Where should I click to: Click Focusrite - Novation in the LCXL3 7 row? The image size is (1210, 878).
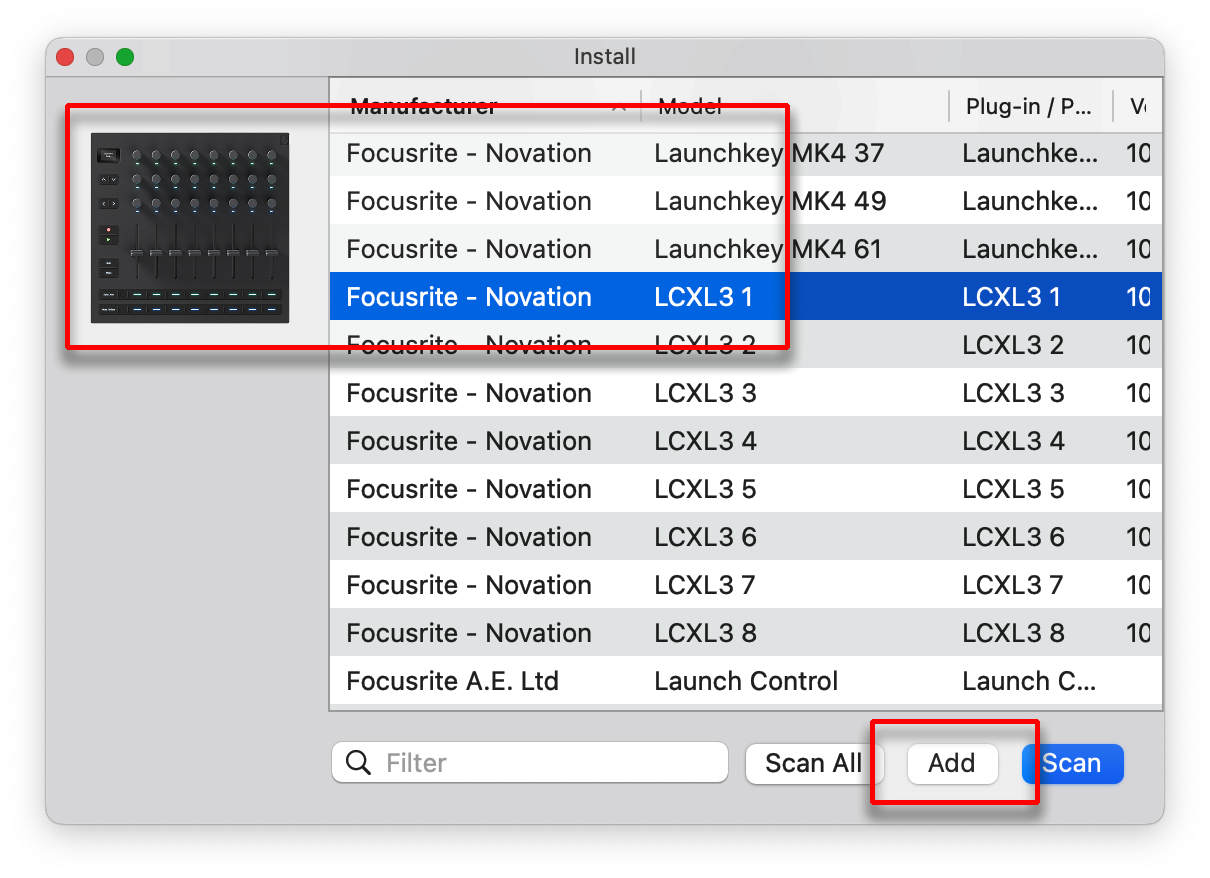tap(468, 585)
